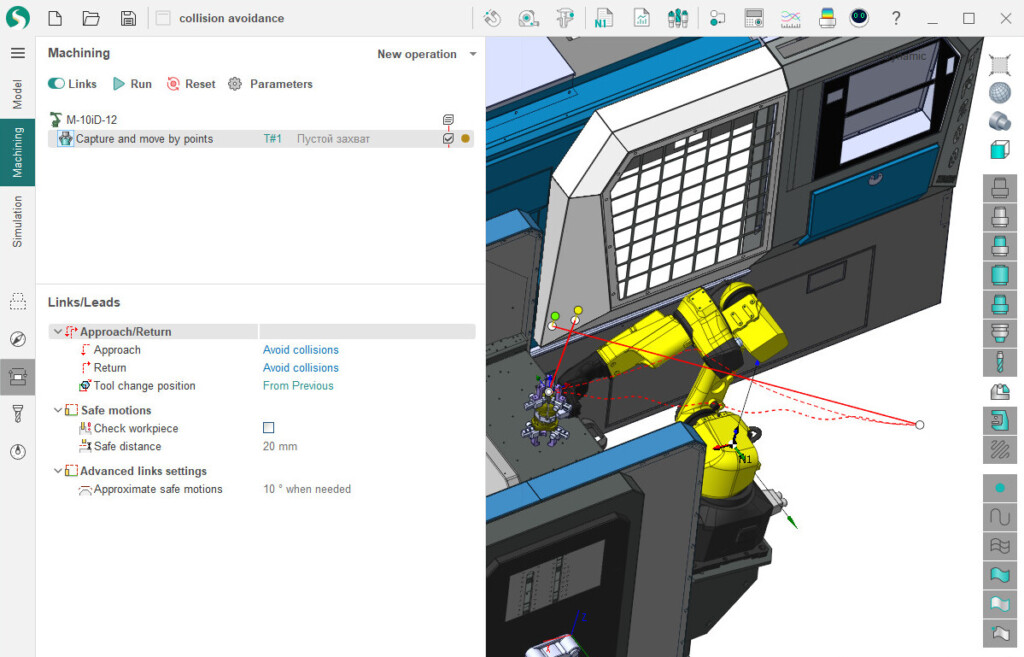The height and width of the screenshot is (657, 1024).
Task: Click the shaded sphere icon in the right toolbar
Action: pos(999,93)
